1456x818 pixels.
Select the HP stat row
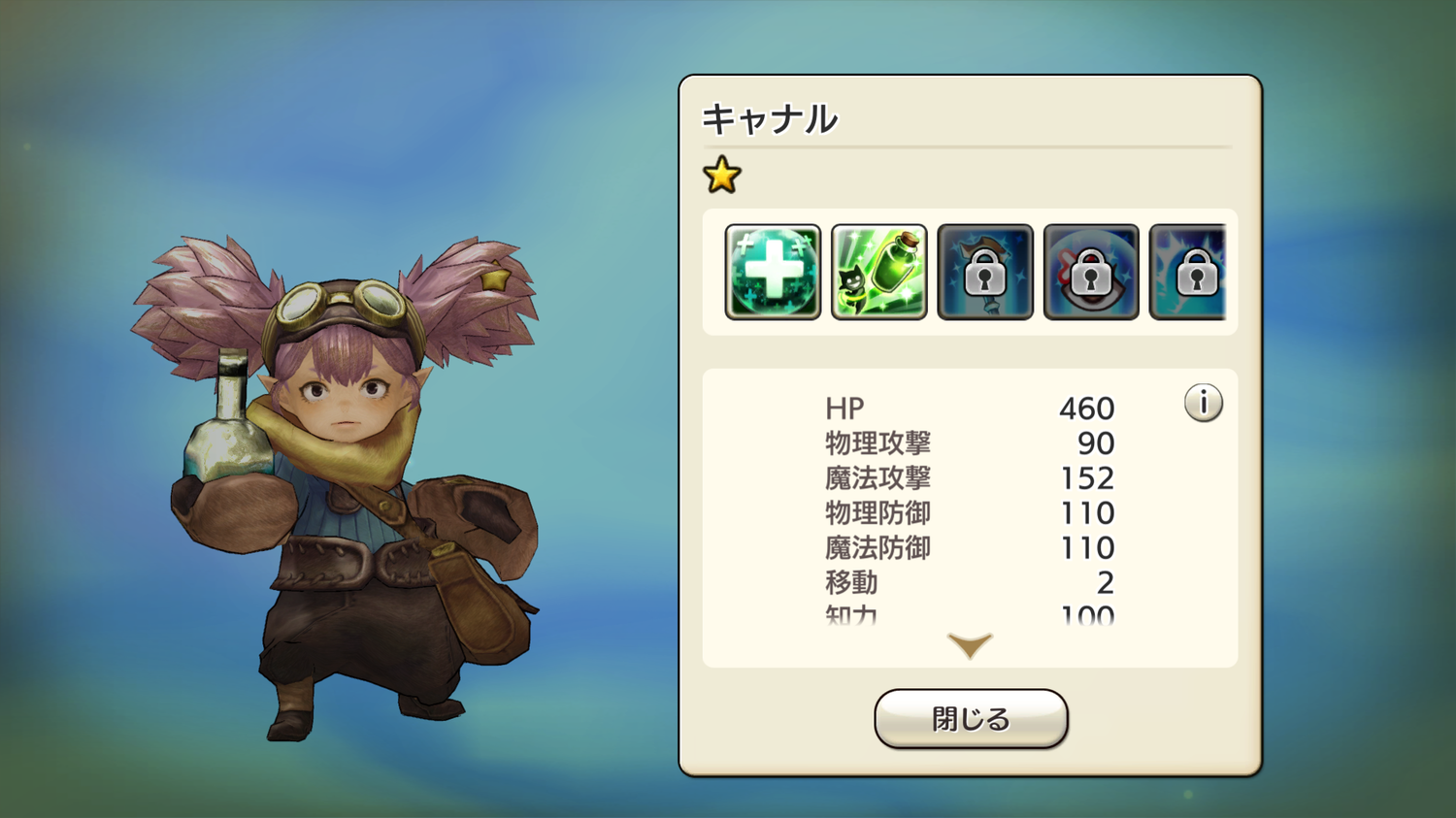(970, 409)
